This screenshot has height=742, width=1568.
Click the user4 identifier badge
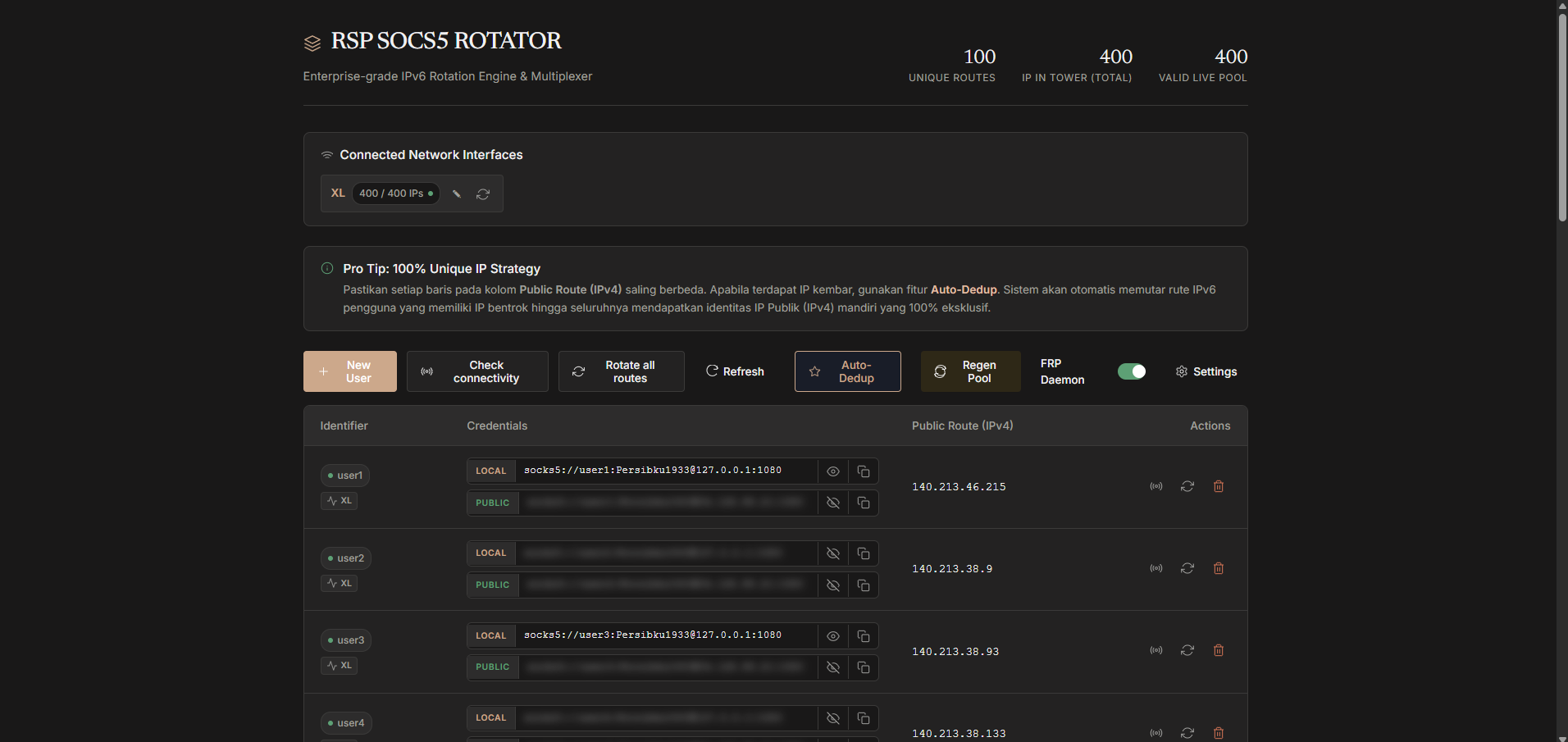346,723
